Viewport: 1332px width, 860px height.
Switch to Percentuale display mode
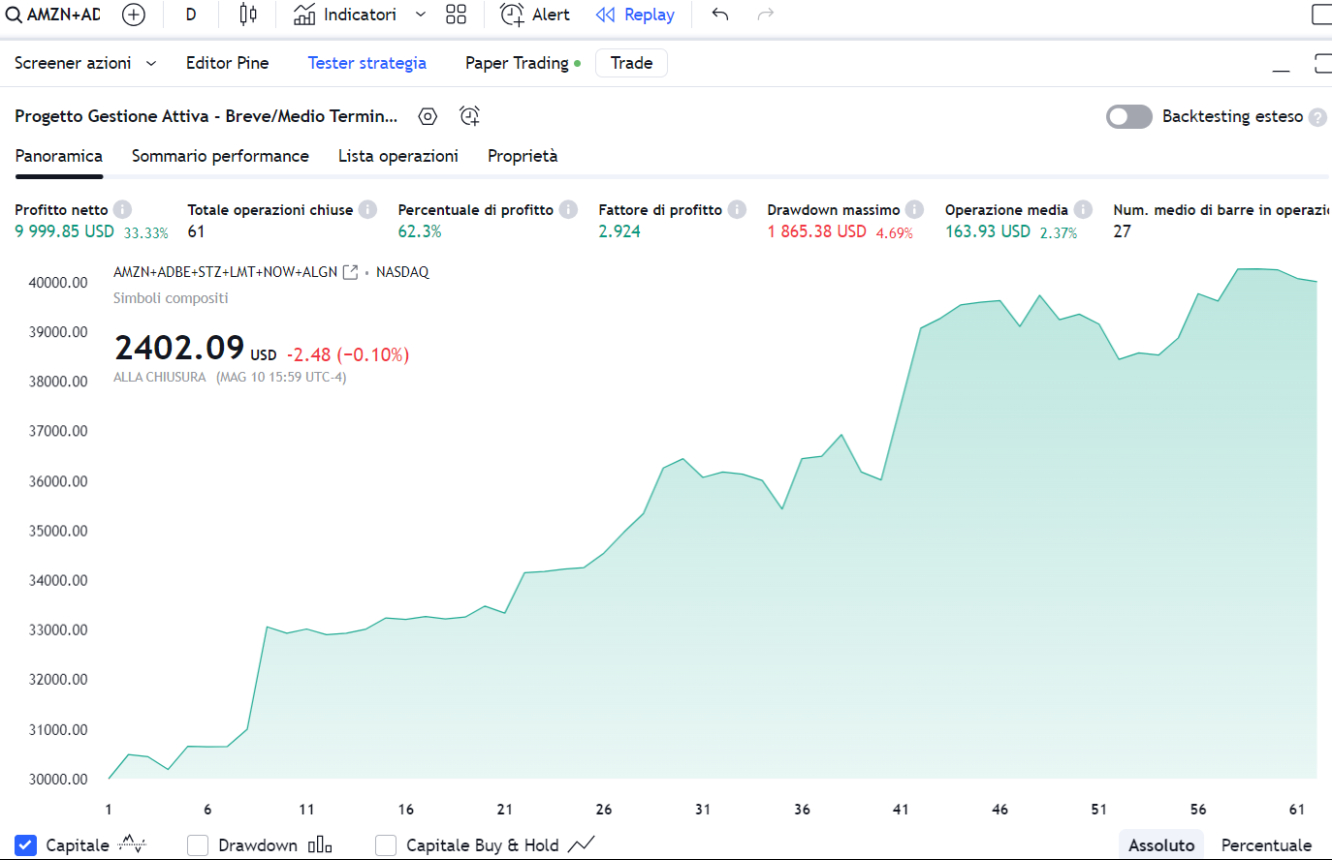pos(1266,845)
